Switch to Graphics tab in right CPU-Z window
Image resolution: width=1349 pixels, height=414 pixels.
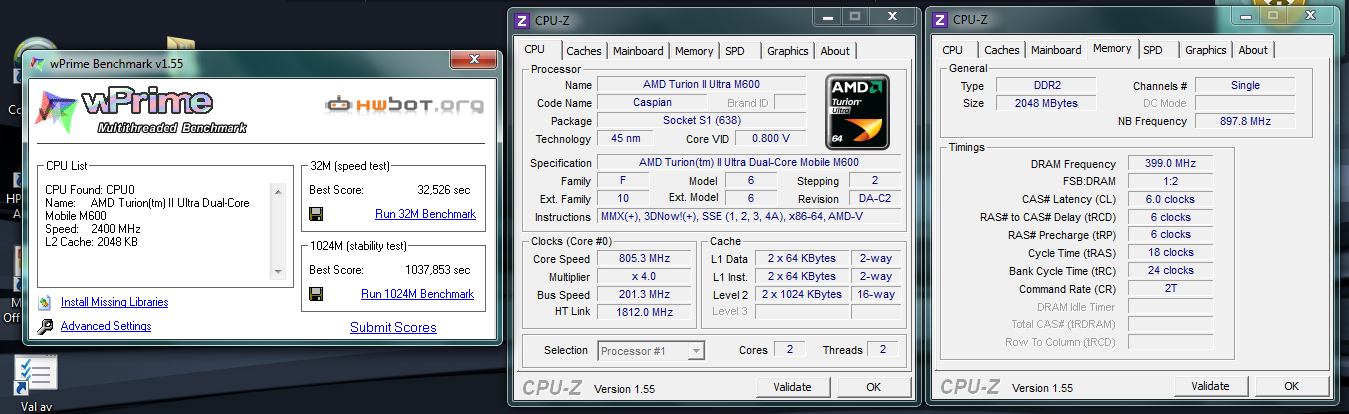pyautogui.click(x=1206, y=50)
